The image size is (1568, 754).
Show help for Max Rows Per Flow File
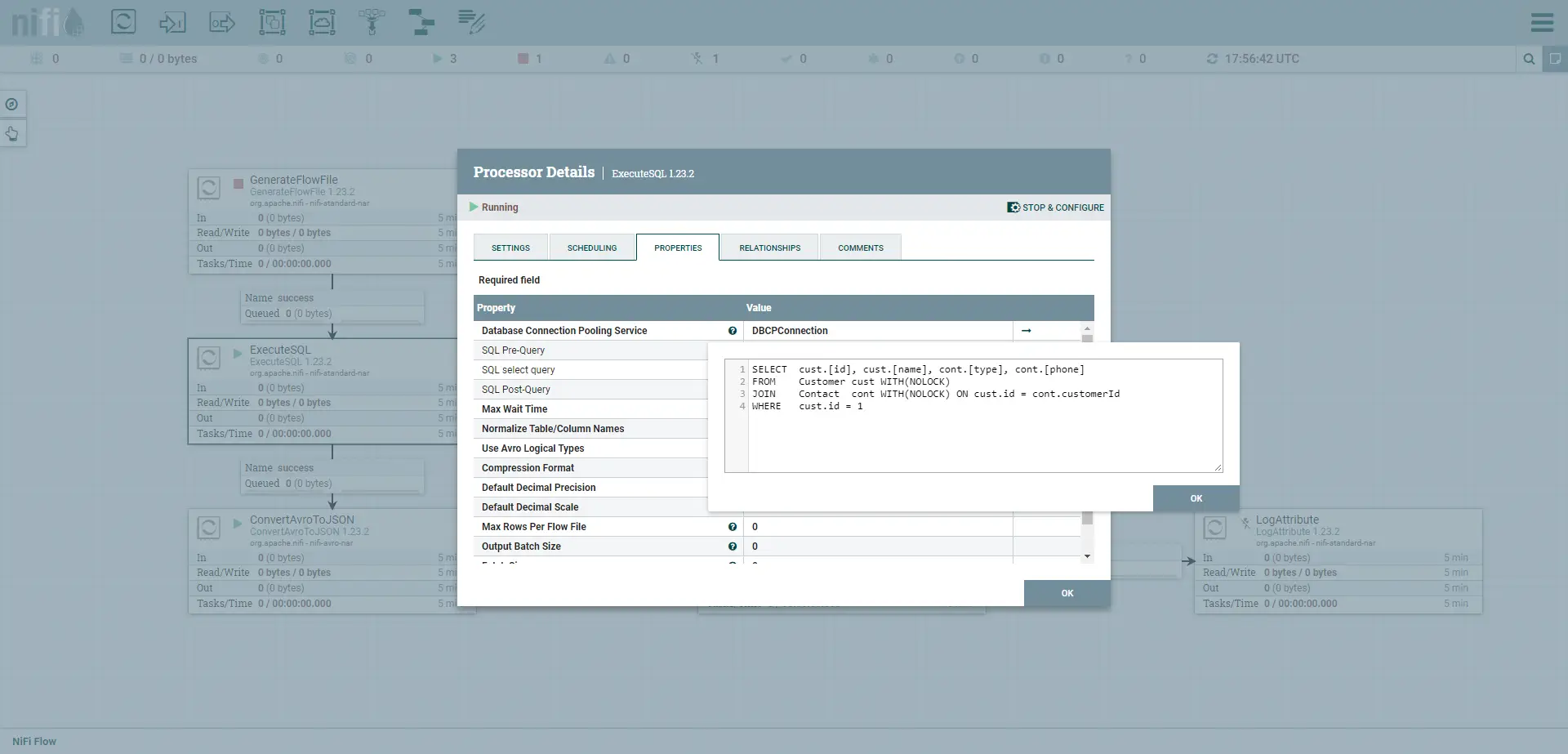point(733,527)
